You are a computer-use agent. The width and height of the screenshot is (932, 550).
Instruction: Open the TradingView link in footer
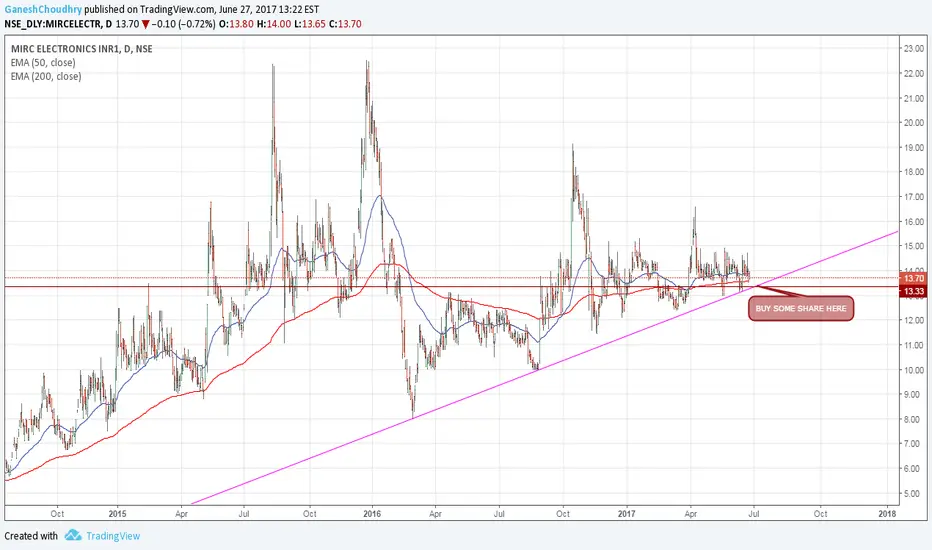(x=113, y=536)
